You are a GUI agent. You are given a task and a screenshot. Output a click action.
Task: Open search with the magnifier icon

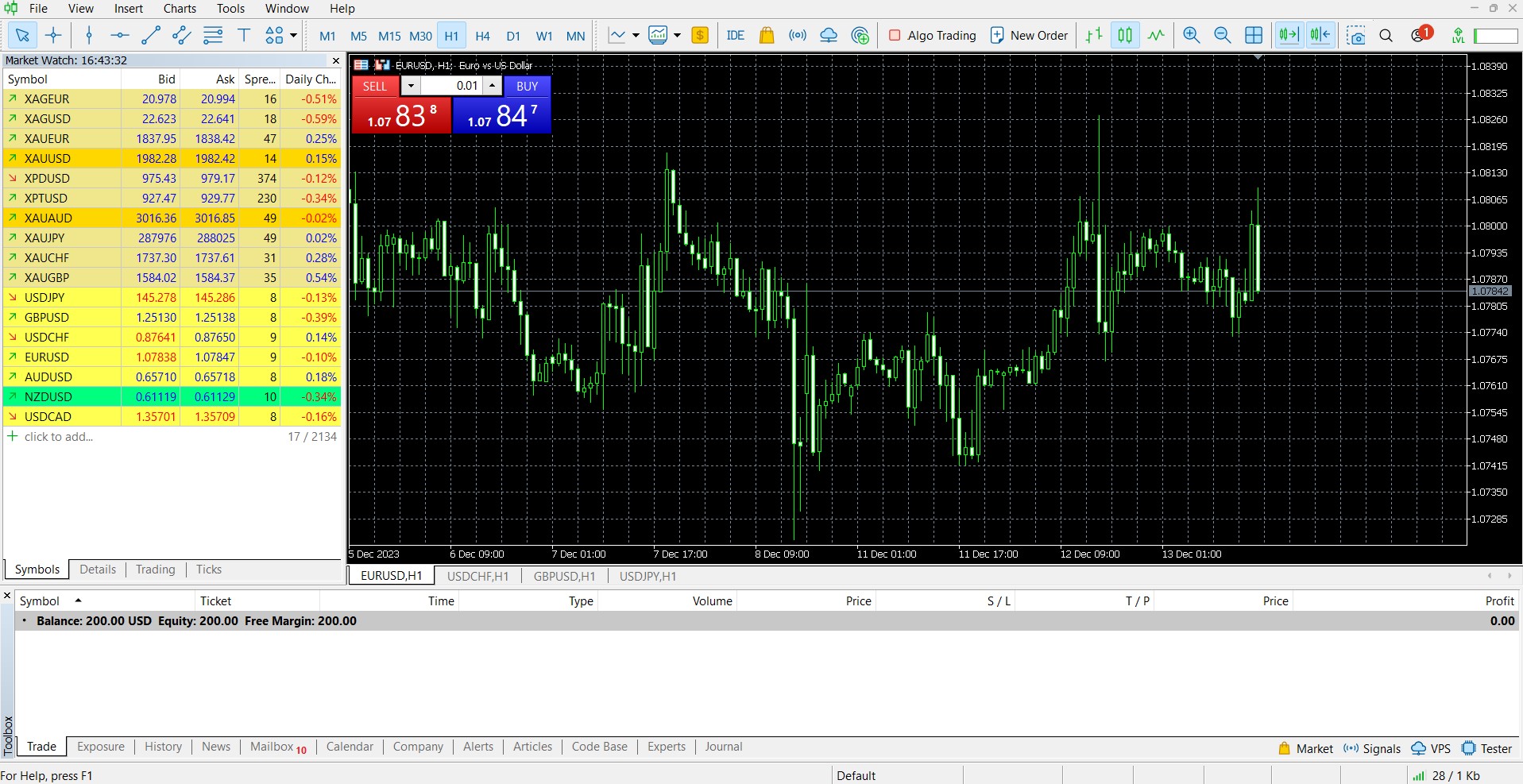(x=1386, y=36)
